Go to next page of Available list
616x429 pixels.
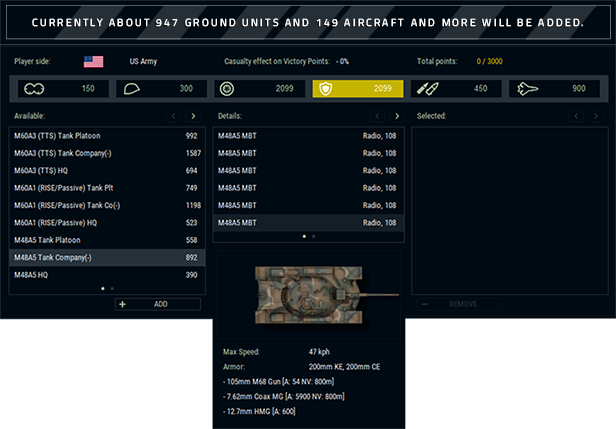click(193, 116)
